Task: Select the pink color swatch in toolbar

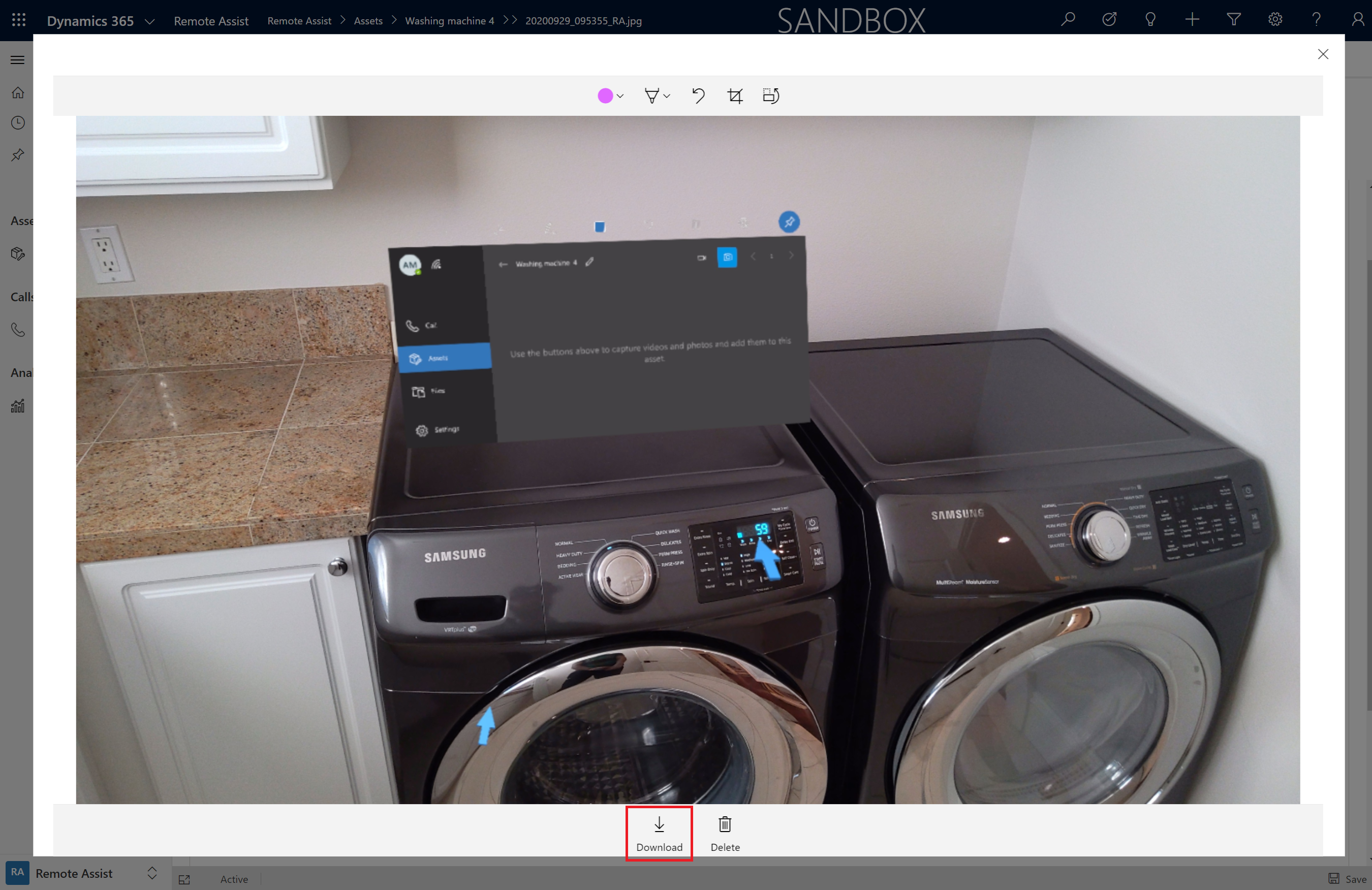Action: point(604,96)
